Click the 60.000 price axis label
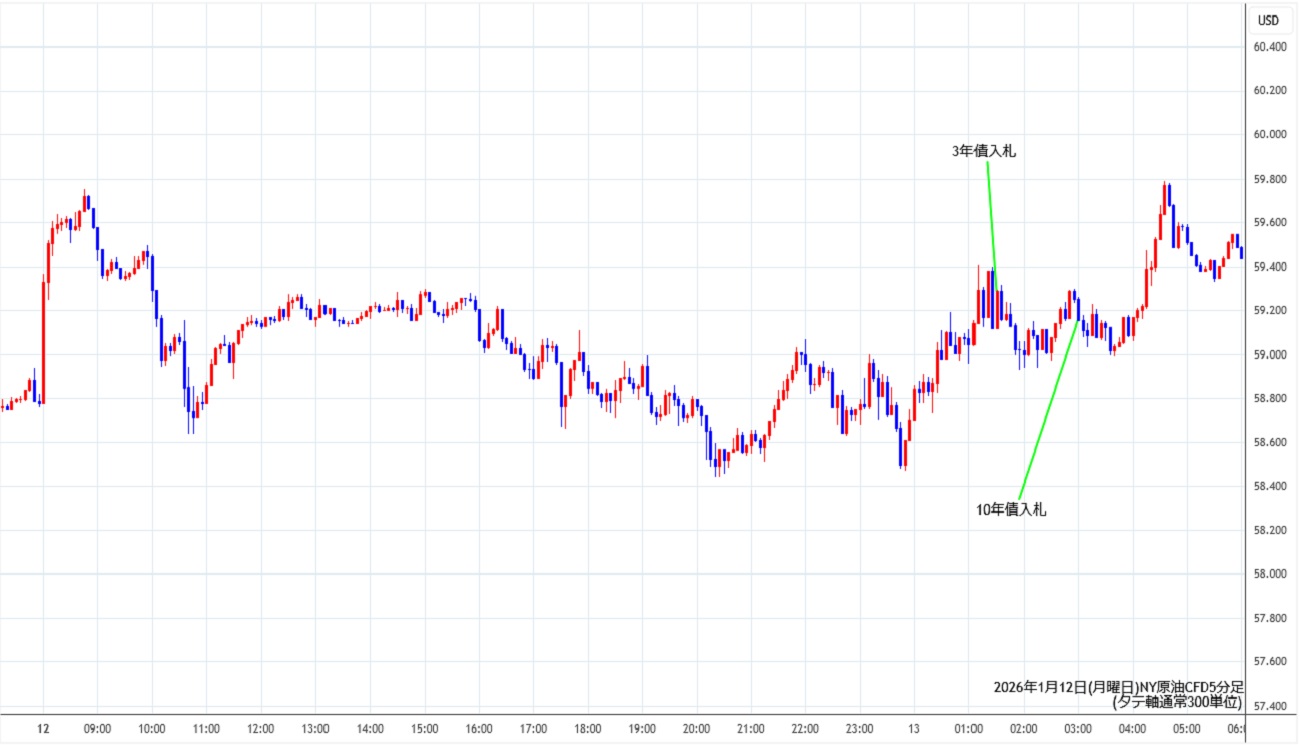Screen dimensions: 1300x745 tap(1270, 135)
